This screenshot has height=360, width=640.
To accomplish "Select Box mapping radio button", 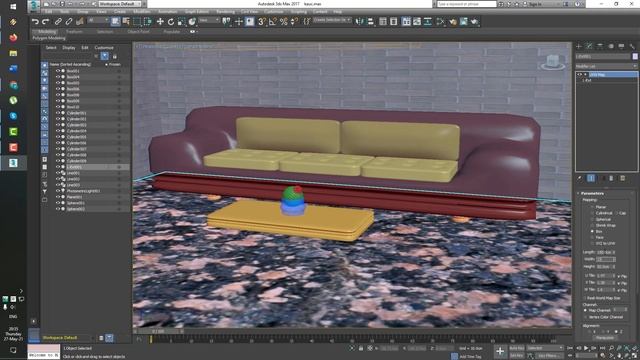I will (x=593, y=231).
